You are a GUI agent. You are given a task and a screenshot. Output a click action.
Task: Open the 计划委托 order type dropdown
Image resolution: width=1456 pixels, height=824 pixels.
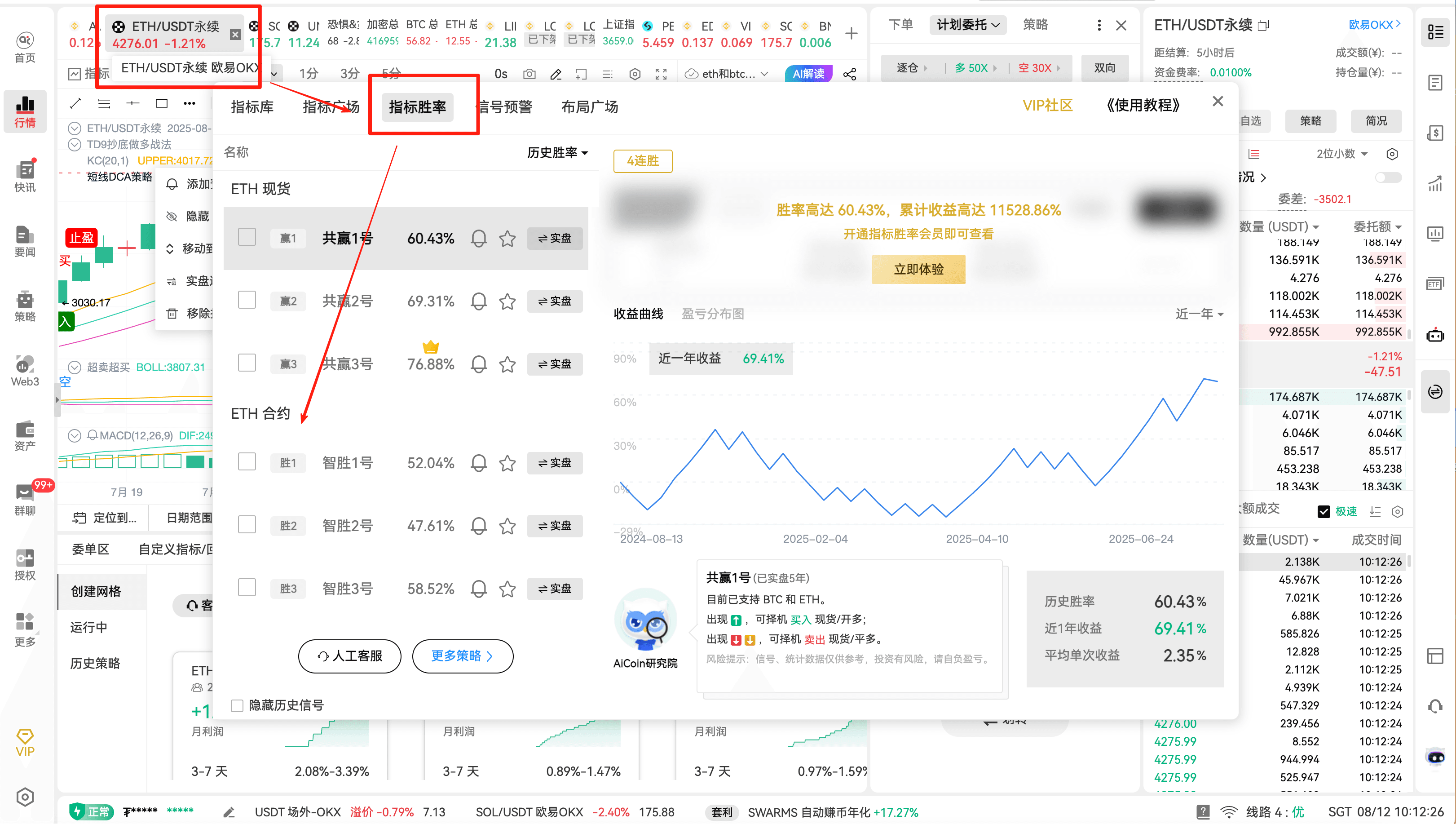coord(967,25)
